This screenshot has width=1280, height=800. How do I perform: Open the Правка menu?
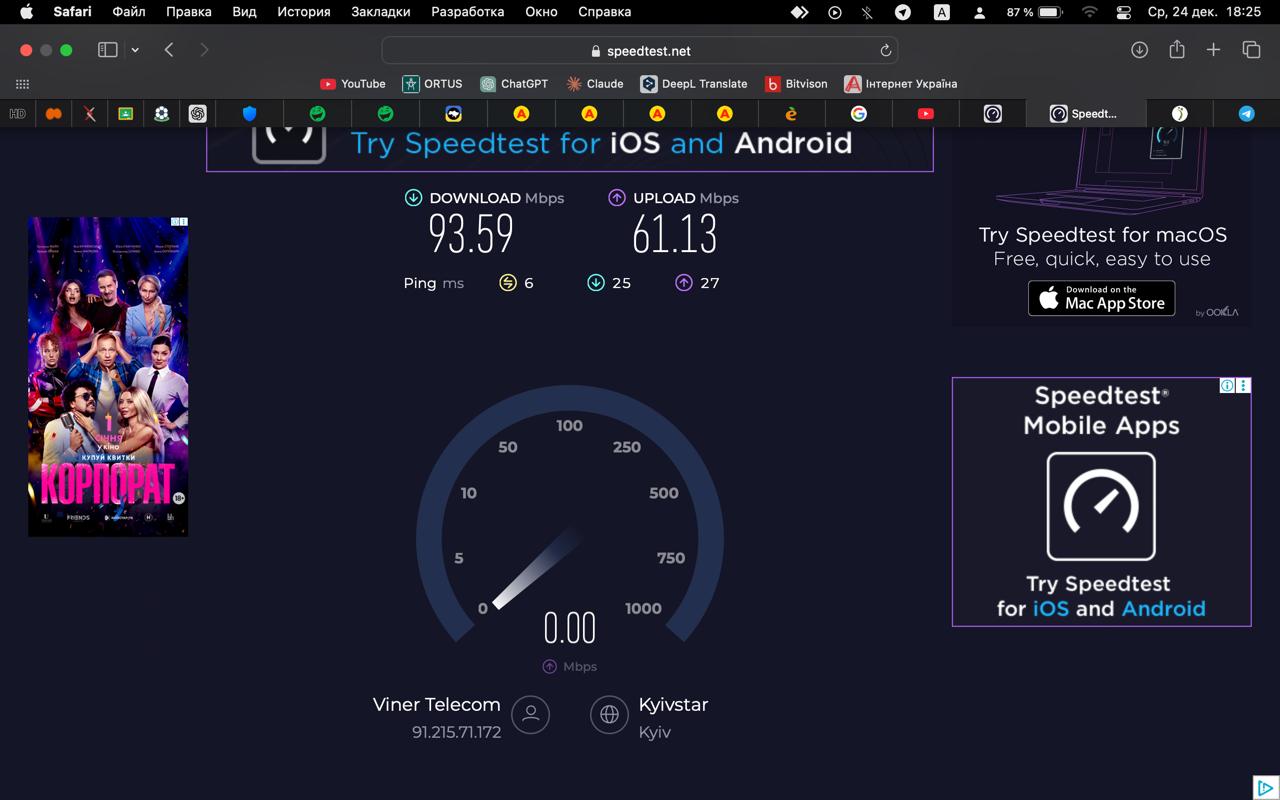pyautogui.click(x=189, y=12)
